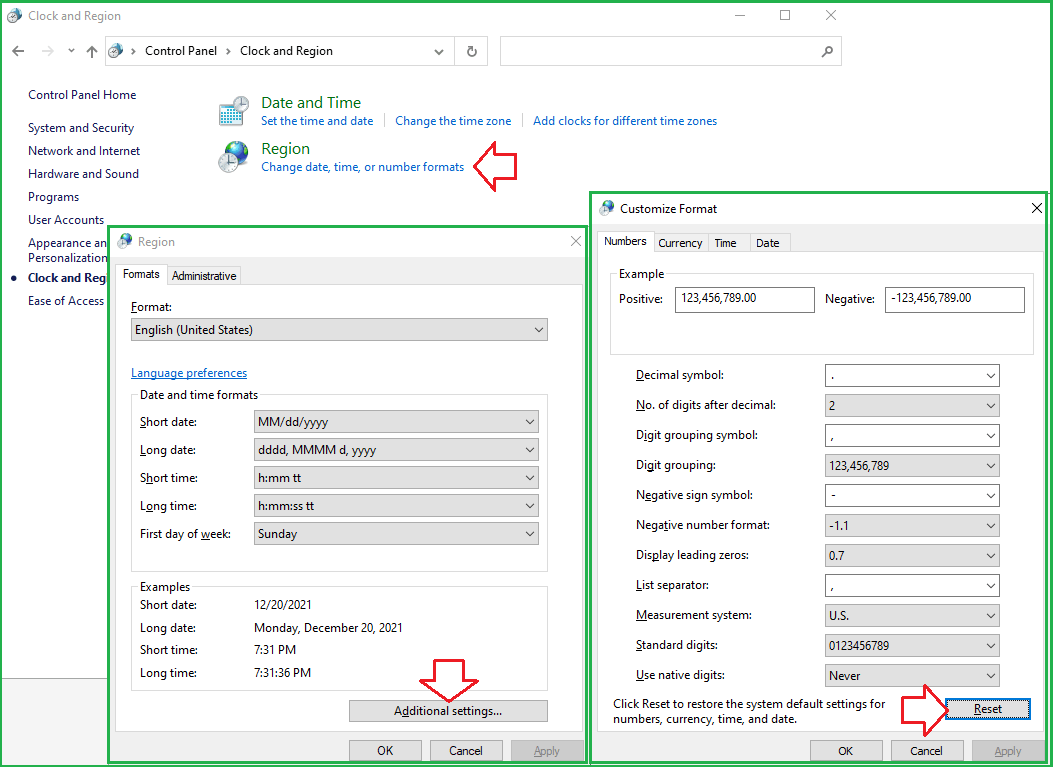The image size is (1053, 767).
Task: Refresh the Control Panel view
Action: pos(471,51)
